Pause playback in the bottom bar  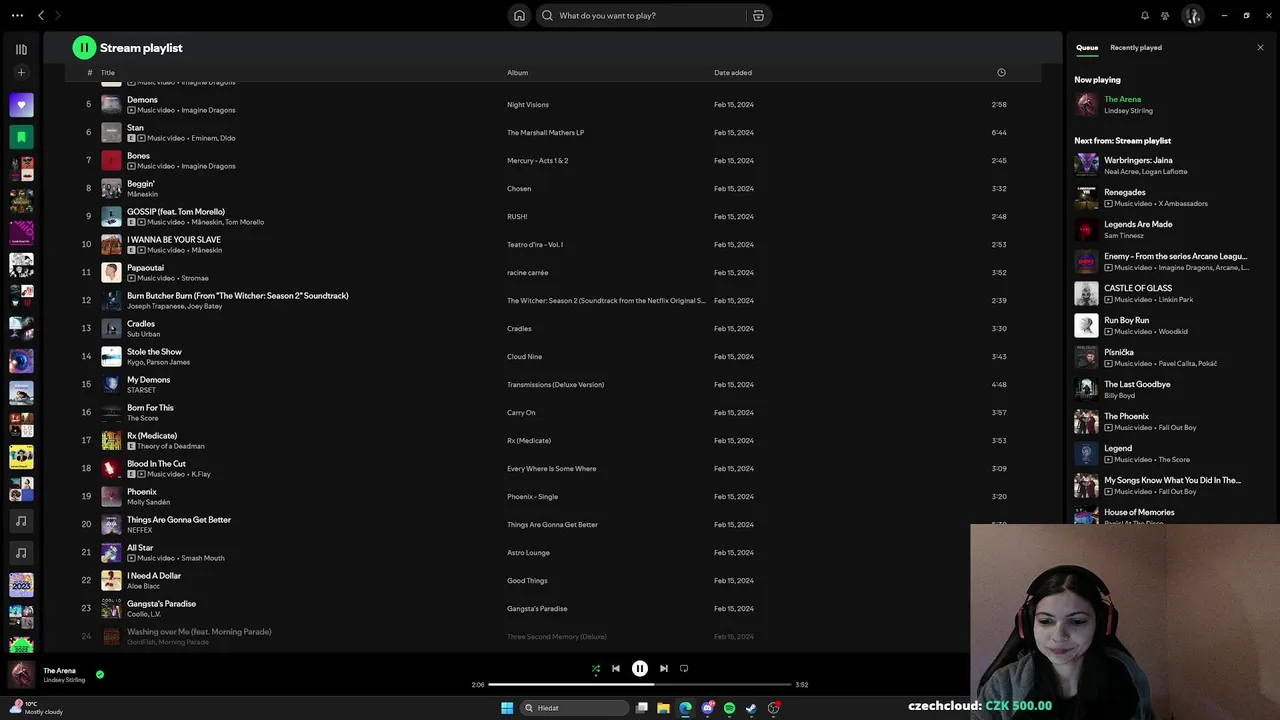click(x=640, y=668)
